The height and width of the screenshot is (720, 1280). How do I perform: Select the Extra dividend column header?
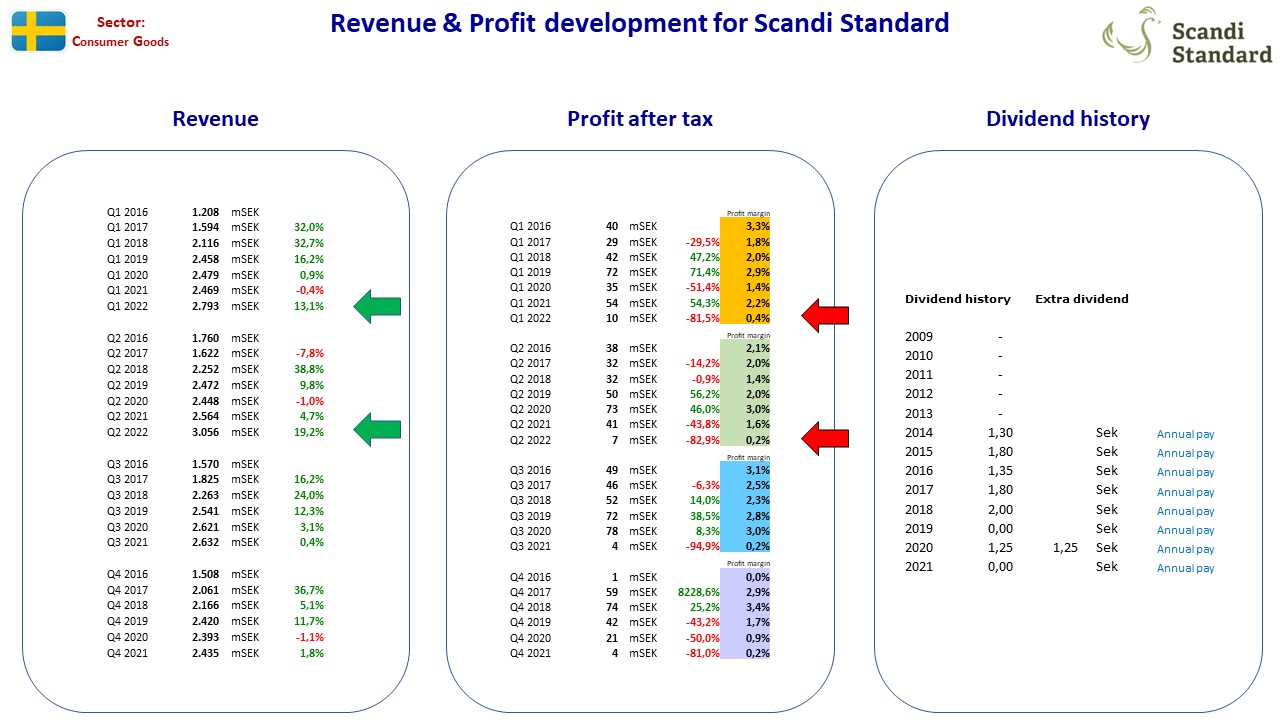coord(1082,299)
